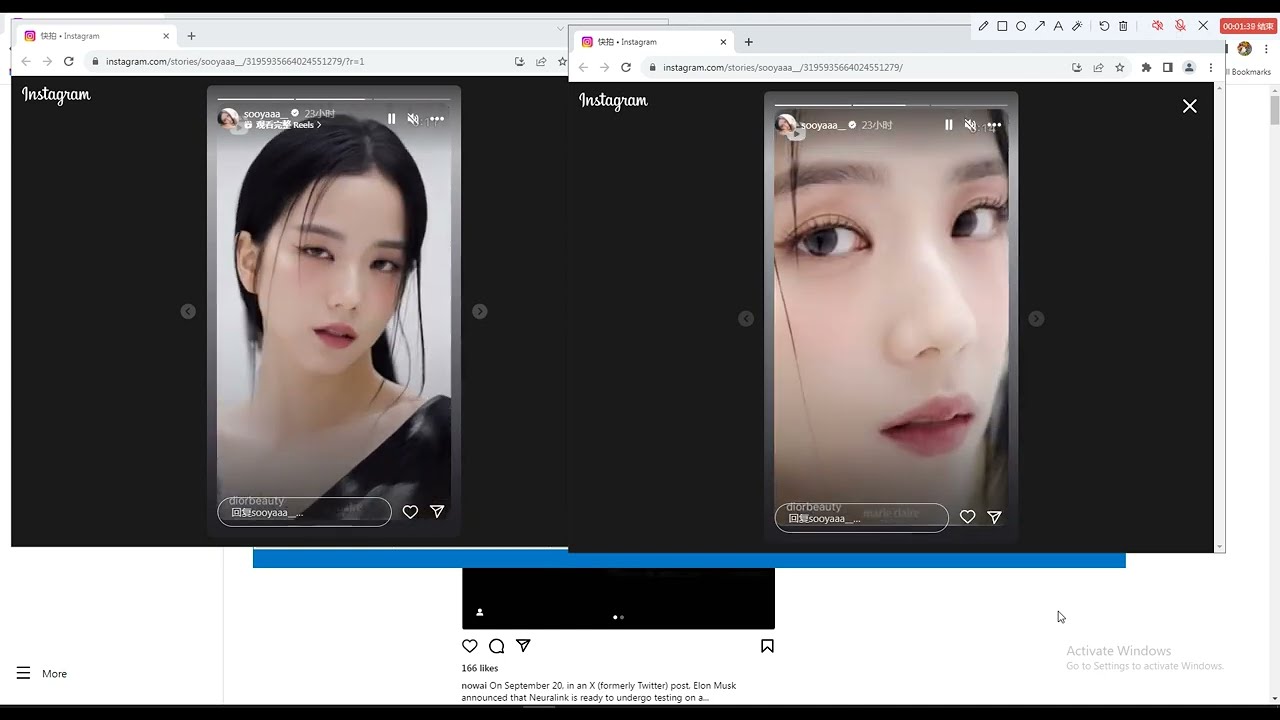Open a new tab in the right browser window
Screen dimensions: 1280x720
click(x=748, y=42)
